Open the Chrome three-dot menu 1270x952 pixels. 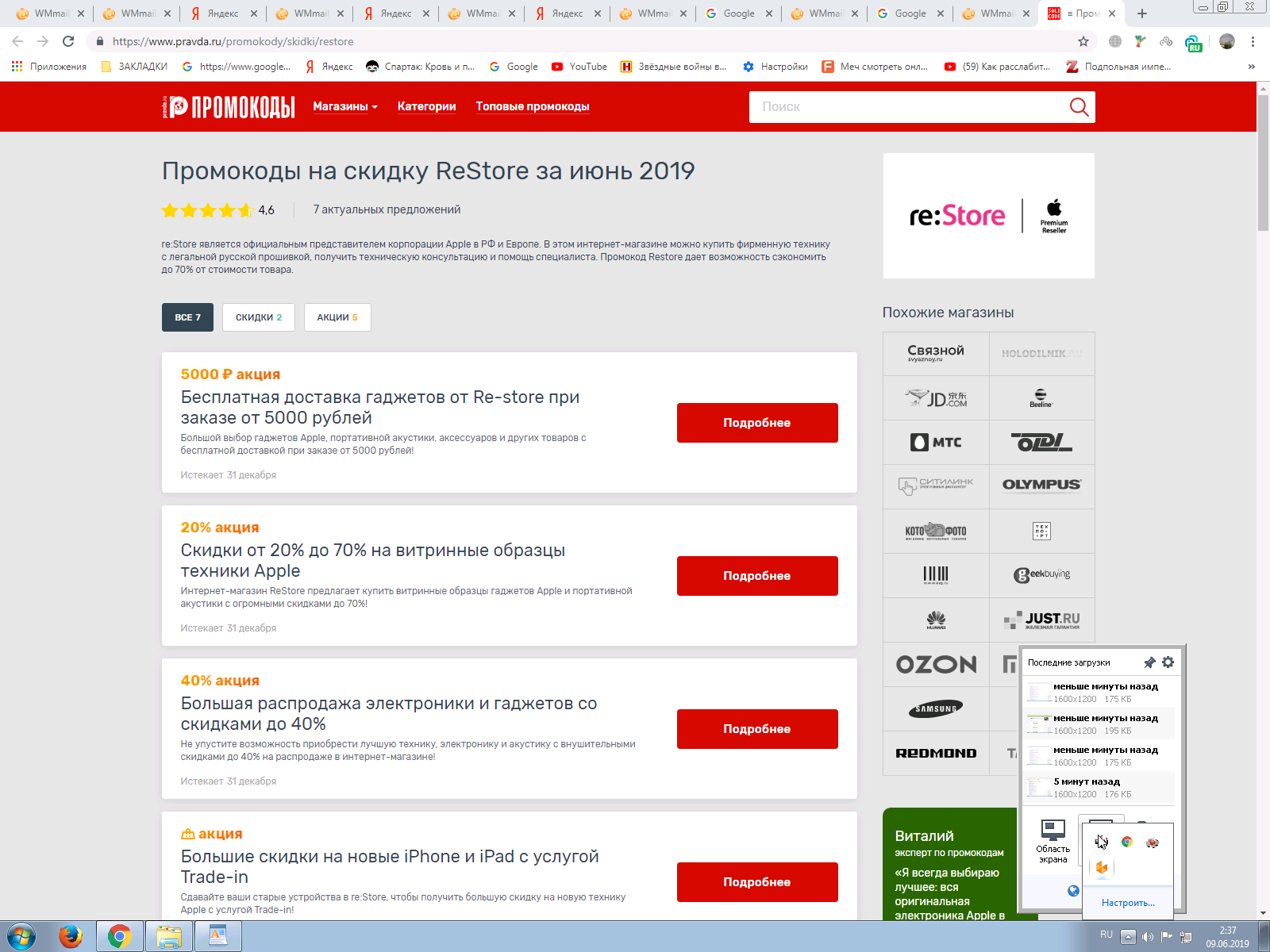[x=1253, y=41]
